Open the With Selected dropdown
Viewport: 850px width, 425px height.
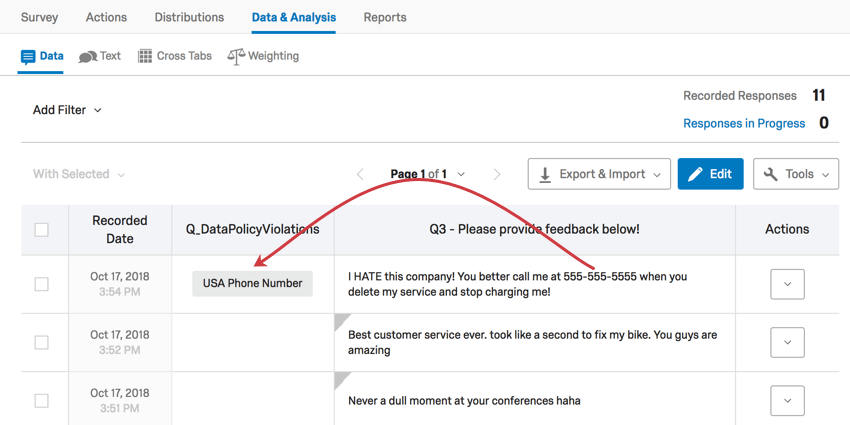(x=79, y=174)
